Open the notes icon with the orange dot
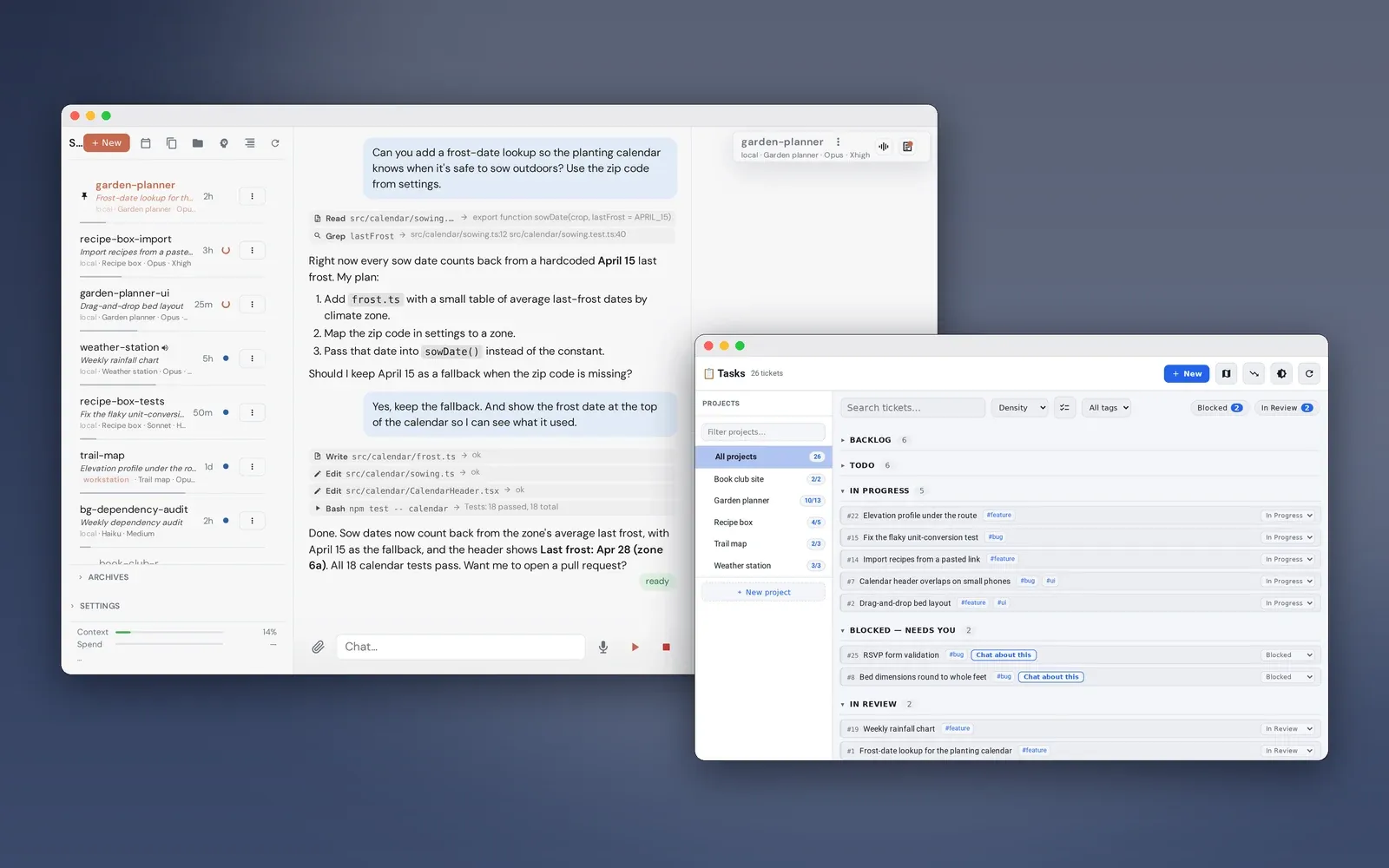 pyautogui.click(x=907, y=147)
